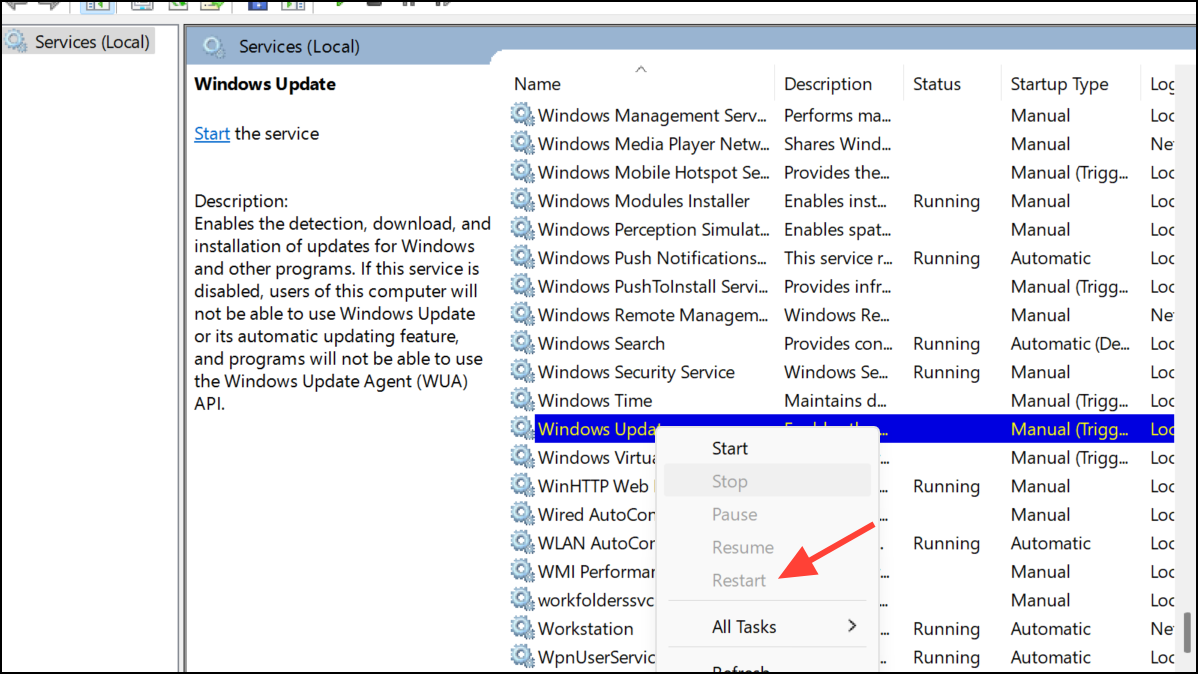Click gear icon beside Windows PushToInstall Service
The width and height of the screenshot is (1198, 674).
point(523,286)
